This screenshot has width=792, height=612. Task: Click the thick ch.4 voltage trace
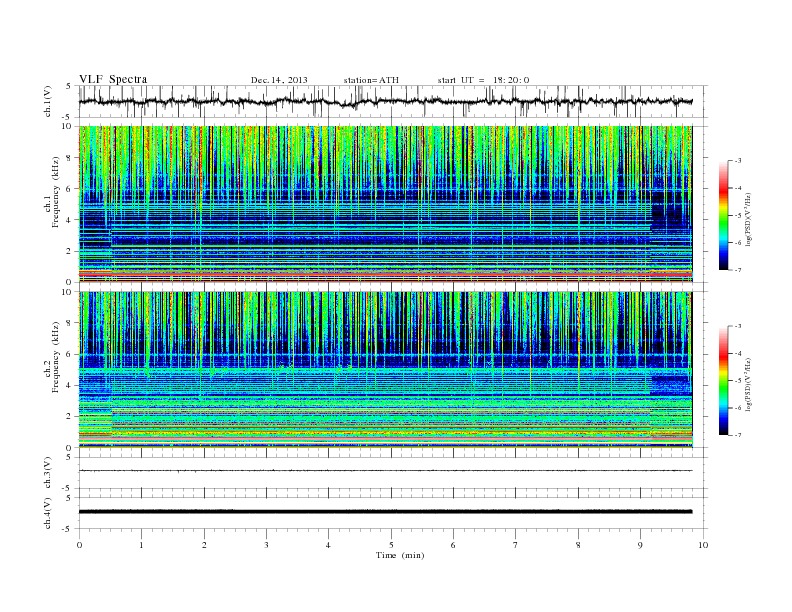(385, 512)
